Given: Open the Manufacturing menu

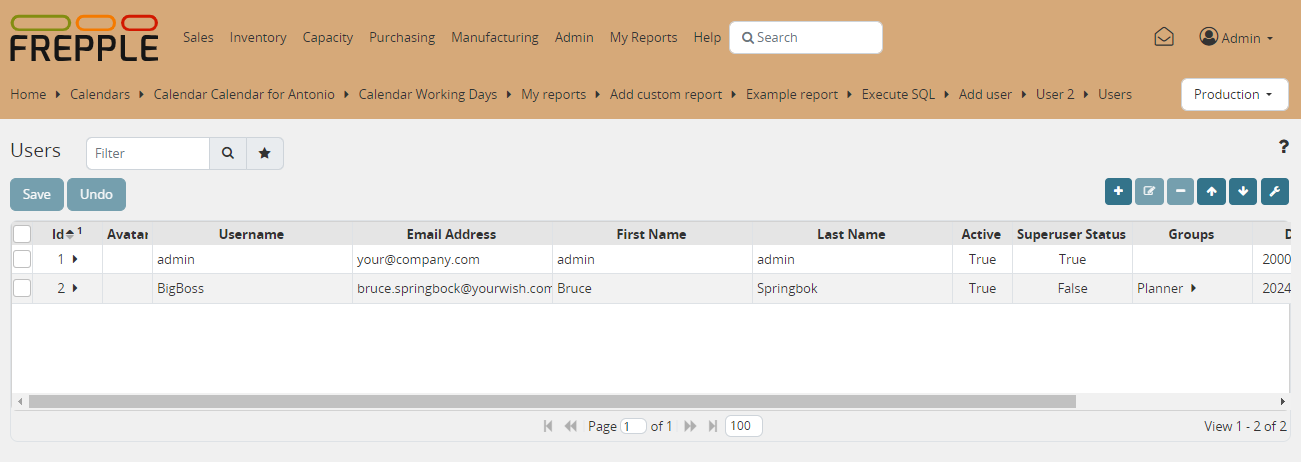Looking at the screenshot, I should pos(495,37).
